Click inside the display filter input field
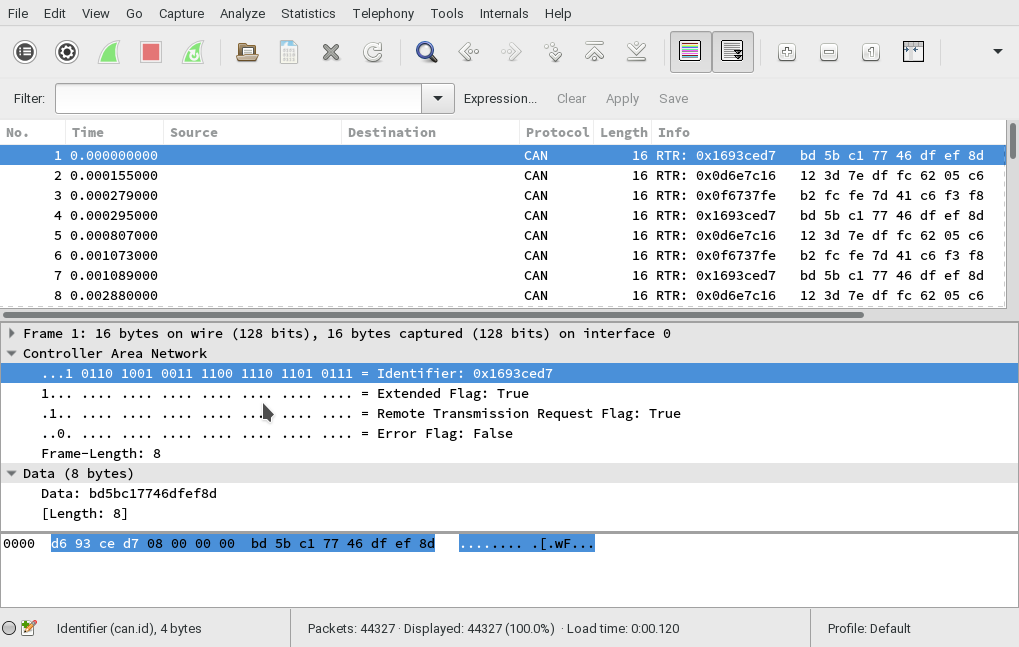The image size is (1019, 647). pyautogui.click(x=238, y=98)
